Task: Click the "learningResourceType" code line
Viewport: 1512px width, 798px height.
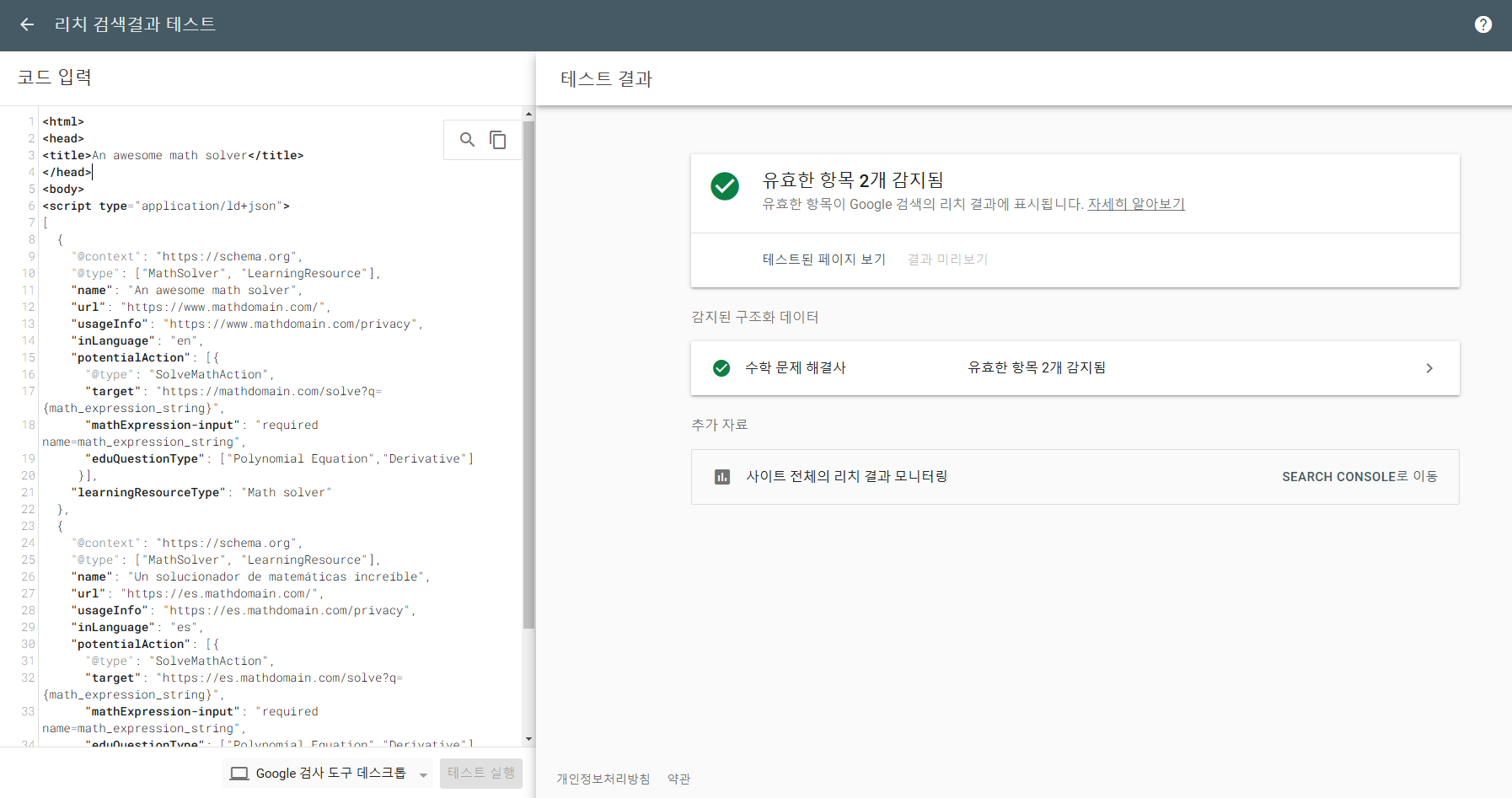Action: pos(201,492)
